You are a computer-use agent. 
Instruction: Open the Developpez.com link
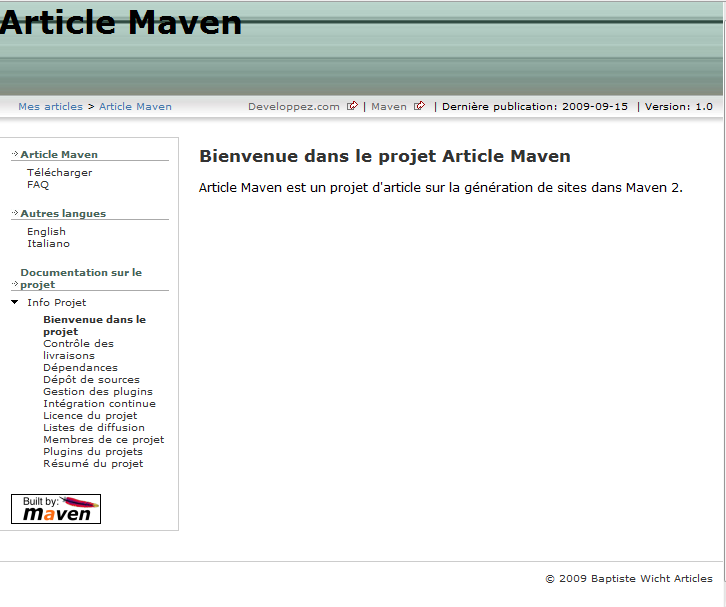coord(294,106)
